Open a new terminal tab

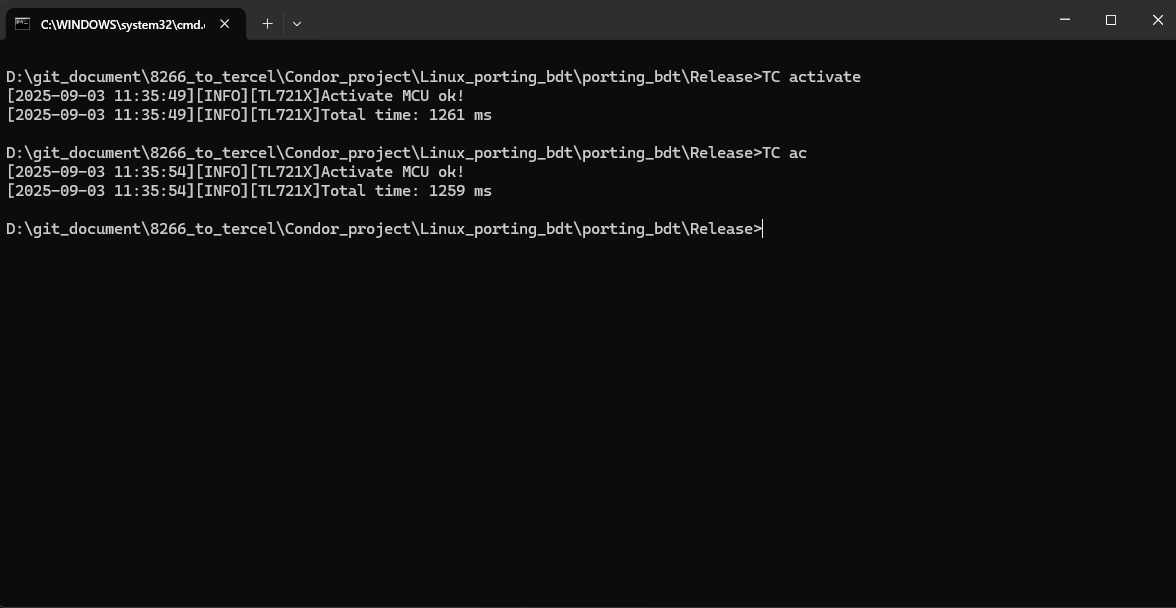click(267, 24)
